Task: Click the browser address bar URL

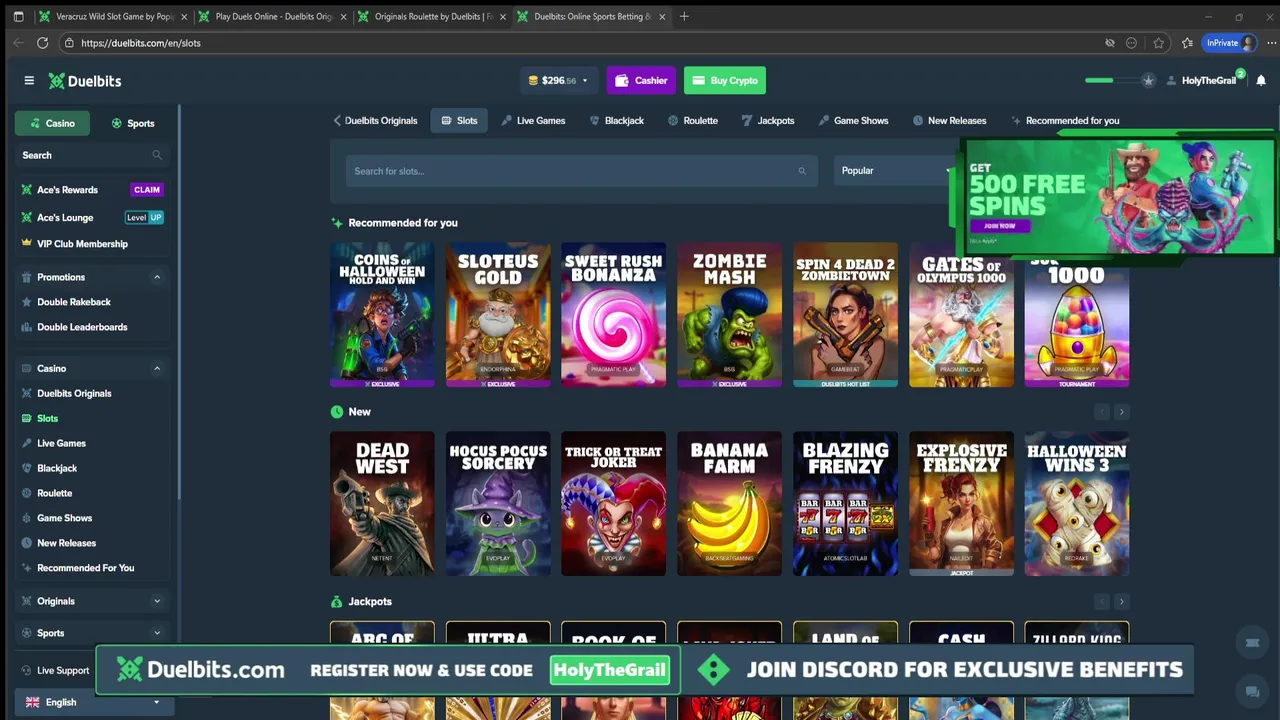Action: tap(141, 43)
